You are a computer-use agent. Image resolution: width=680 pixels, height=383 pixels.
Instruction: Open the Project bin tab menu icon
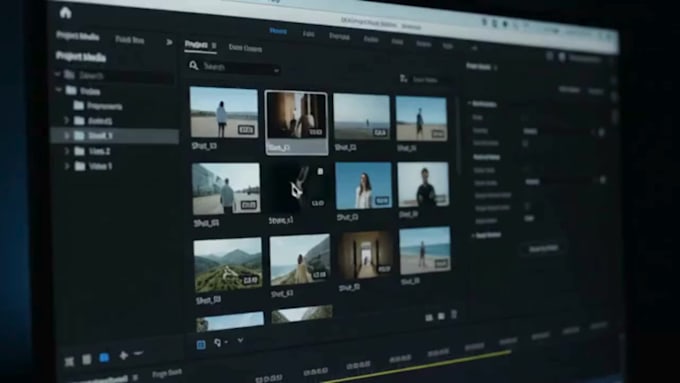(x=214, y=45)
